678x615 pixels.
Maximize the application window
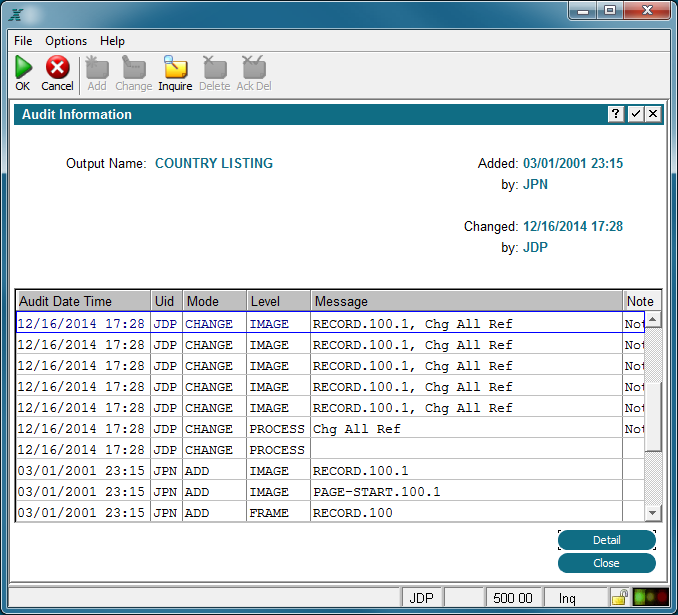click(x=610, y=11)
